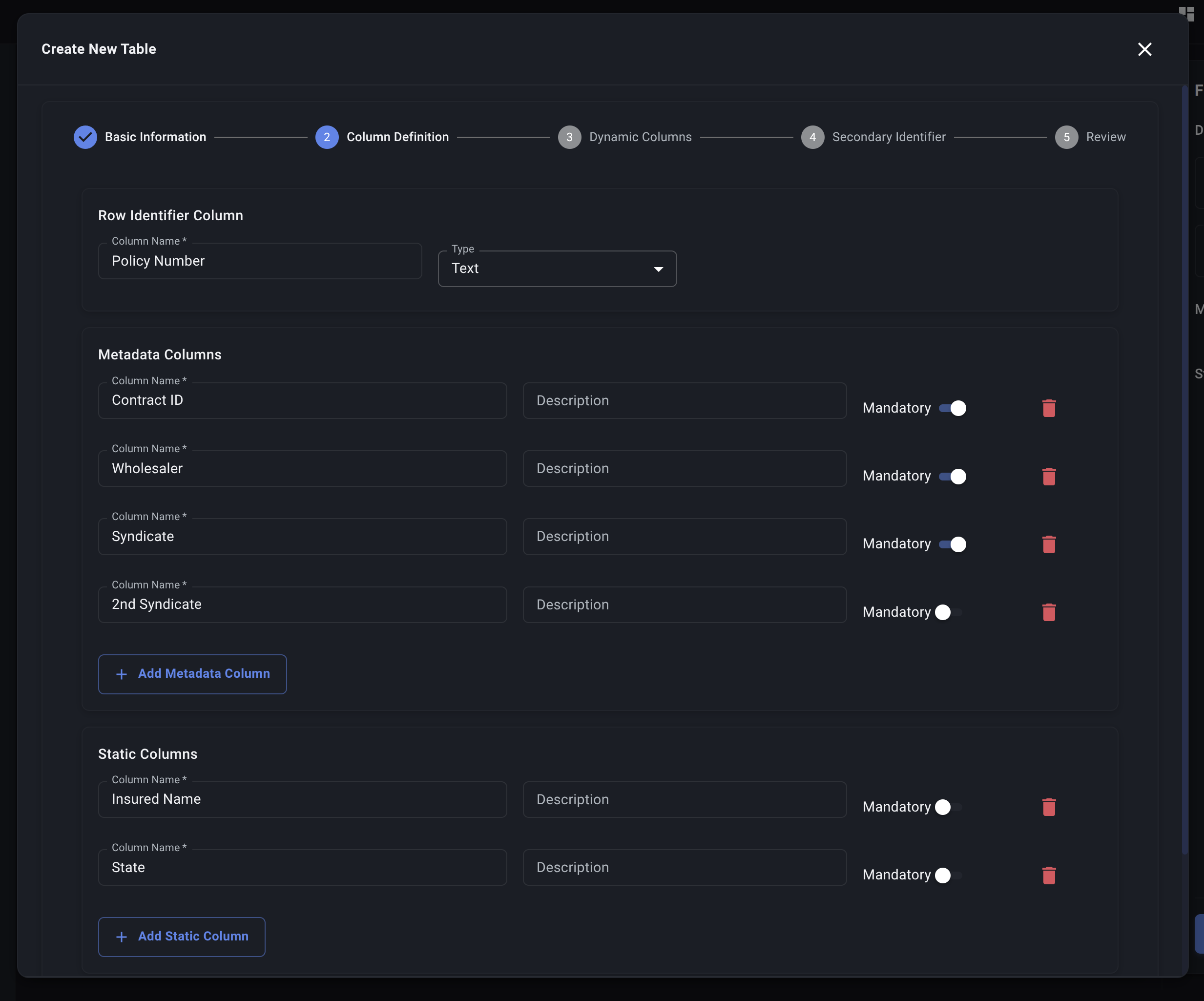Disable Mandatory for Contract ID
This screenshot has height=1001, width=1204.
point(952,408)
